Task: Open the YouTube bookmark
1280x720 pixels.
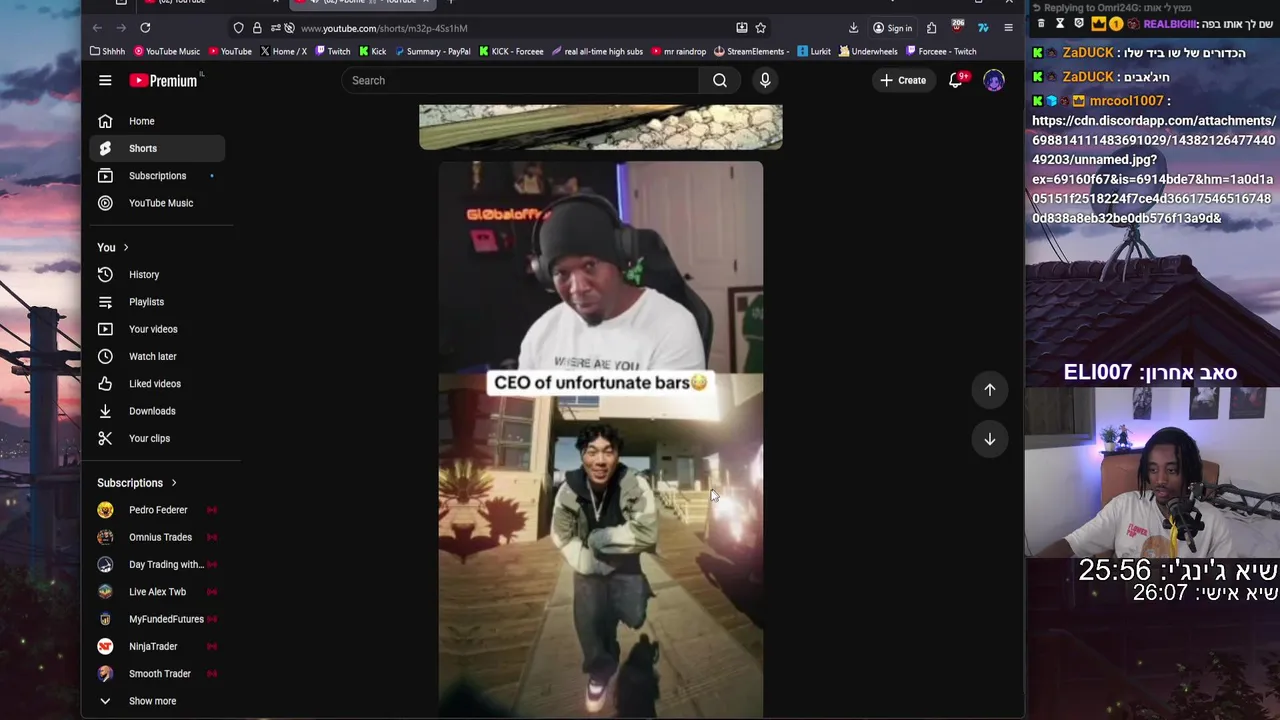Action: point(229,51)
